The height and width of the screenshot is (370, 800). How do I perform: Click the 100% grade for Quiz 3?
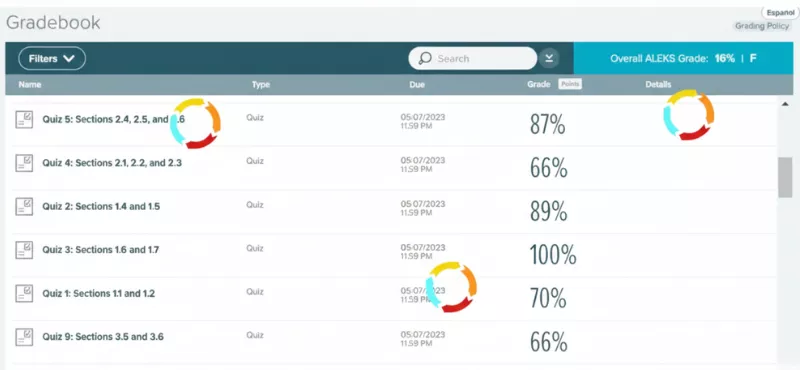pos(553,255)
